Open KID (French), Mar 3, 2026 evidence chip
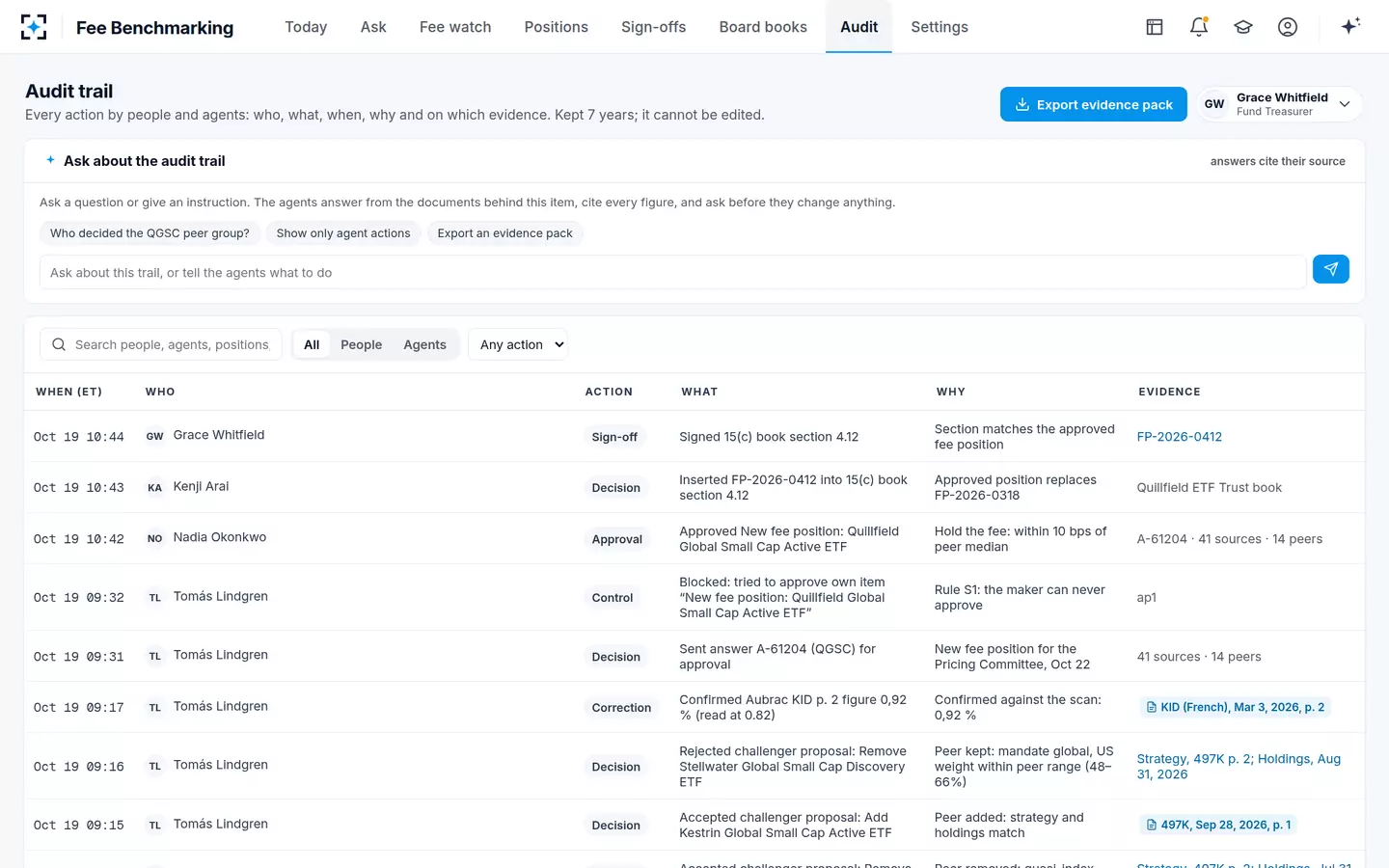This screenshot has height=868, width=1389. tap(1235, 707)
